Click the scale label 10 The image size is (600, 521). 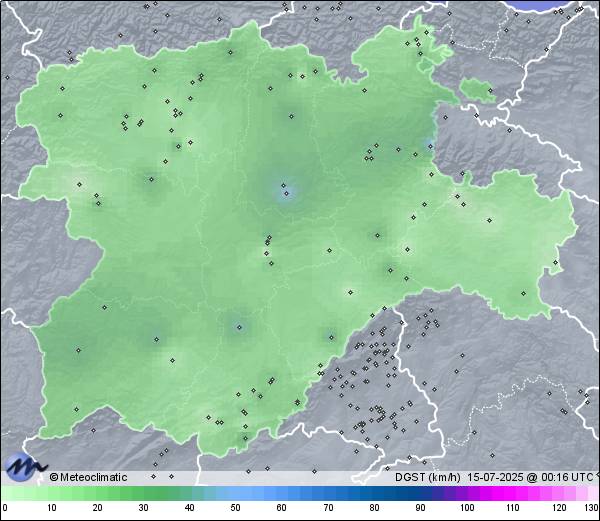[52, 508]
